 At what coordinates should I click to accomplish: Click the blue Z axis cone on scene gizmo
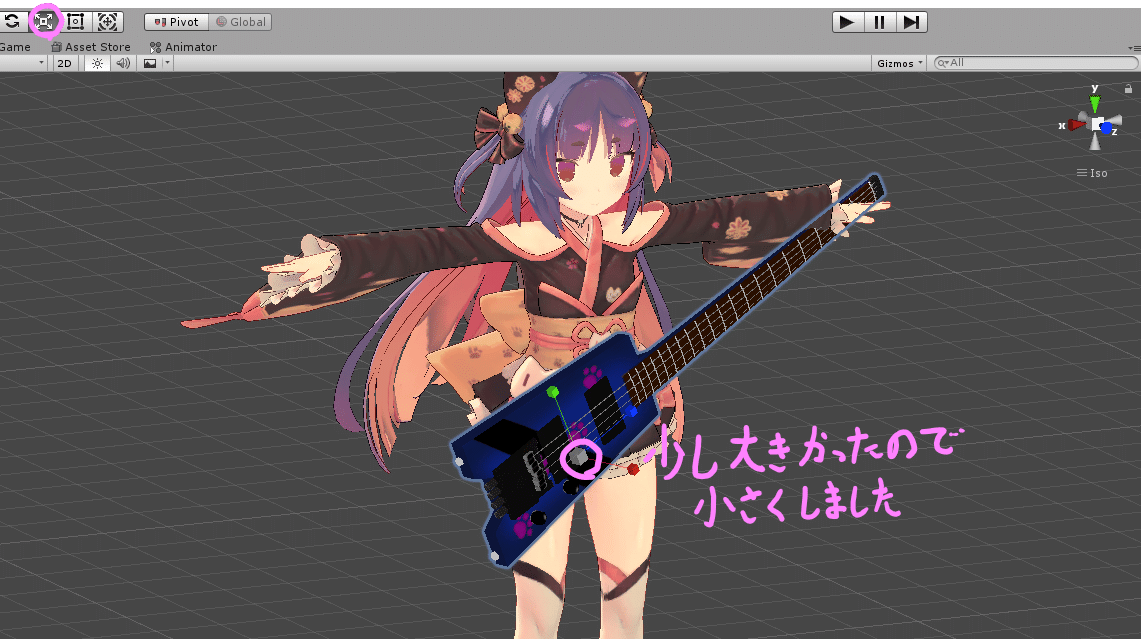(1107, 128)
